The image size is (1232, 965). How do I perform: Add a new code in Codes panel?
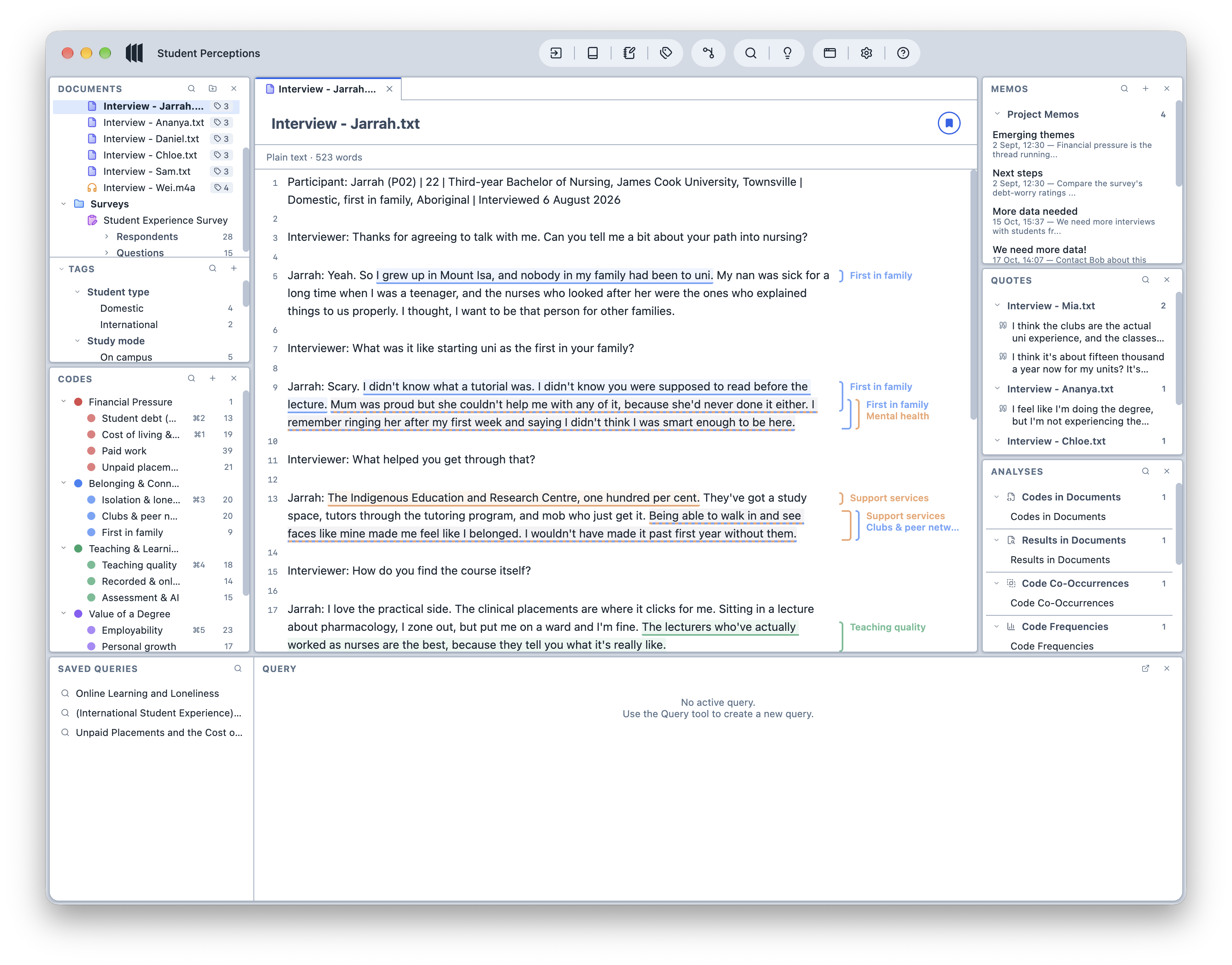pyautogui.click(x=212, y=379)
